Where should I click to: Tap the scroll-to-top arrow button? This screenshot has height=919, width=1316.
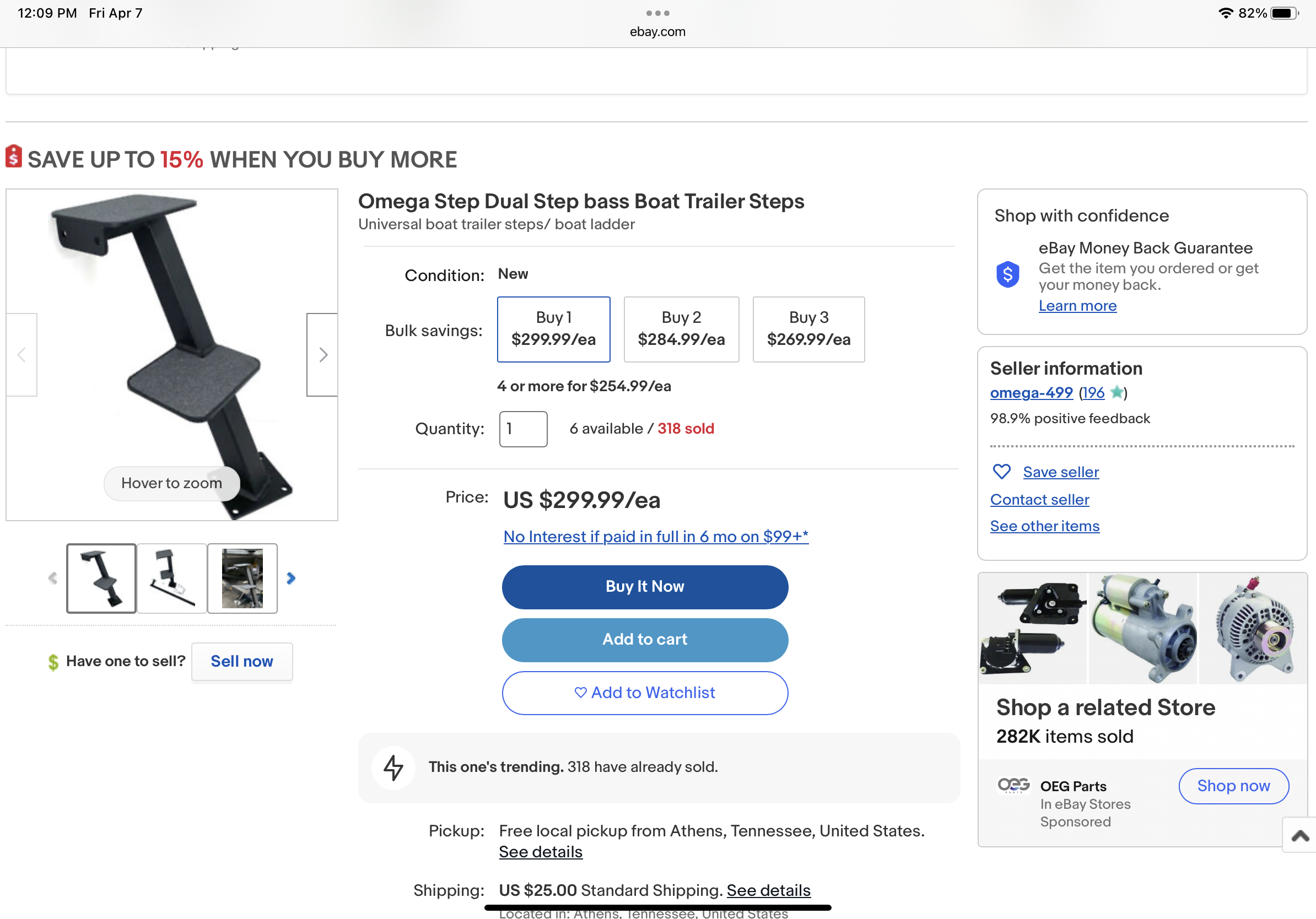(1299, 836)
